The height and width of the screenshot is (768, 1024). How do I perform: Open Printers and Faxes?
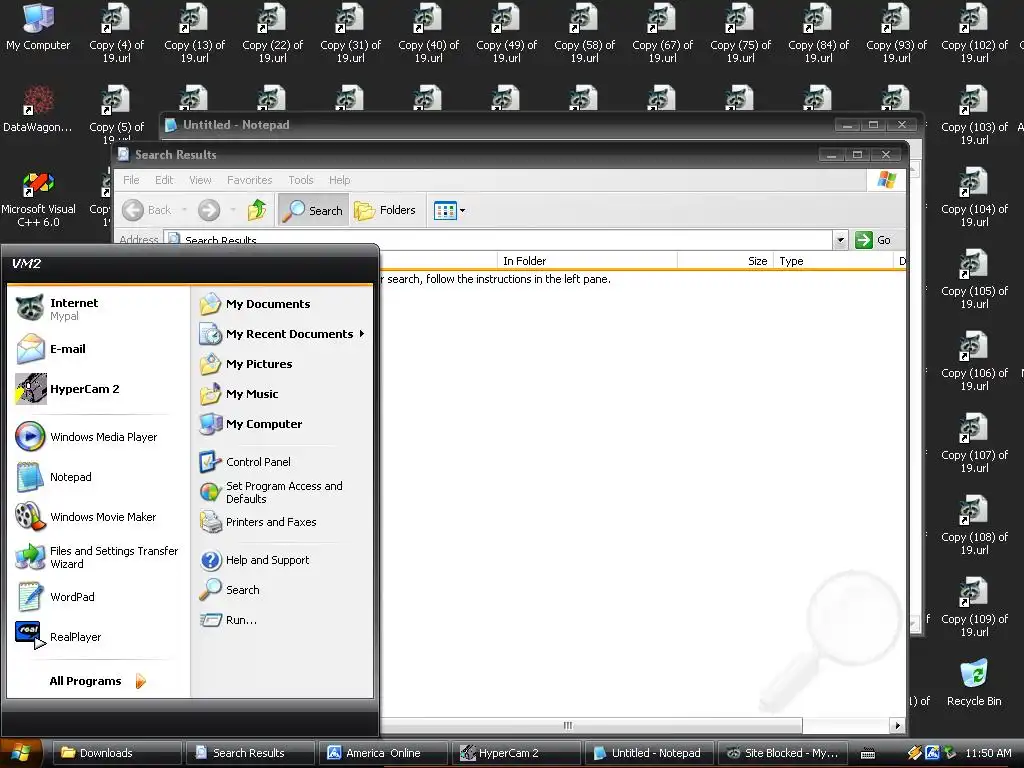point(282,522)
